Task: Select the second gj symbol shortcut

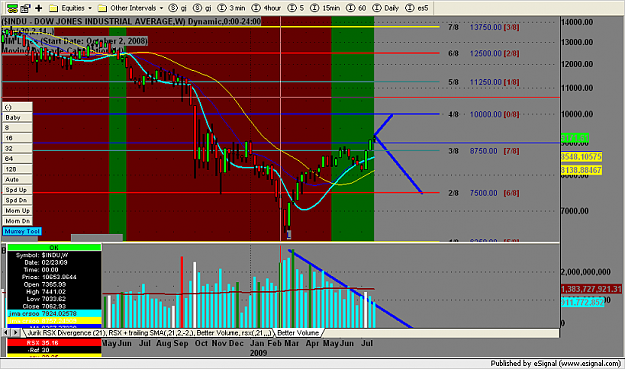Action: [x=202, y=8]
